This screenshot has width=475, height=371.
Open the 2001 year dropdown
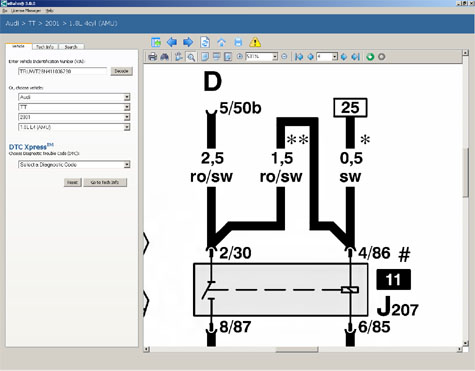tap(127, 117)
